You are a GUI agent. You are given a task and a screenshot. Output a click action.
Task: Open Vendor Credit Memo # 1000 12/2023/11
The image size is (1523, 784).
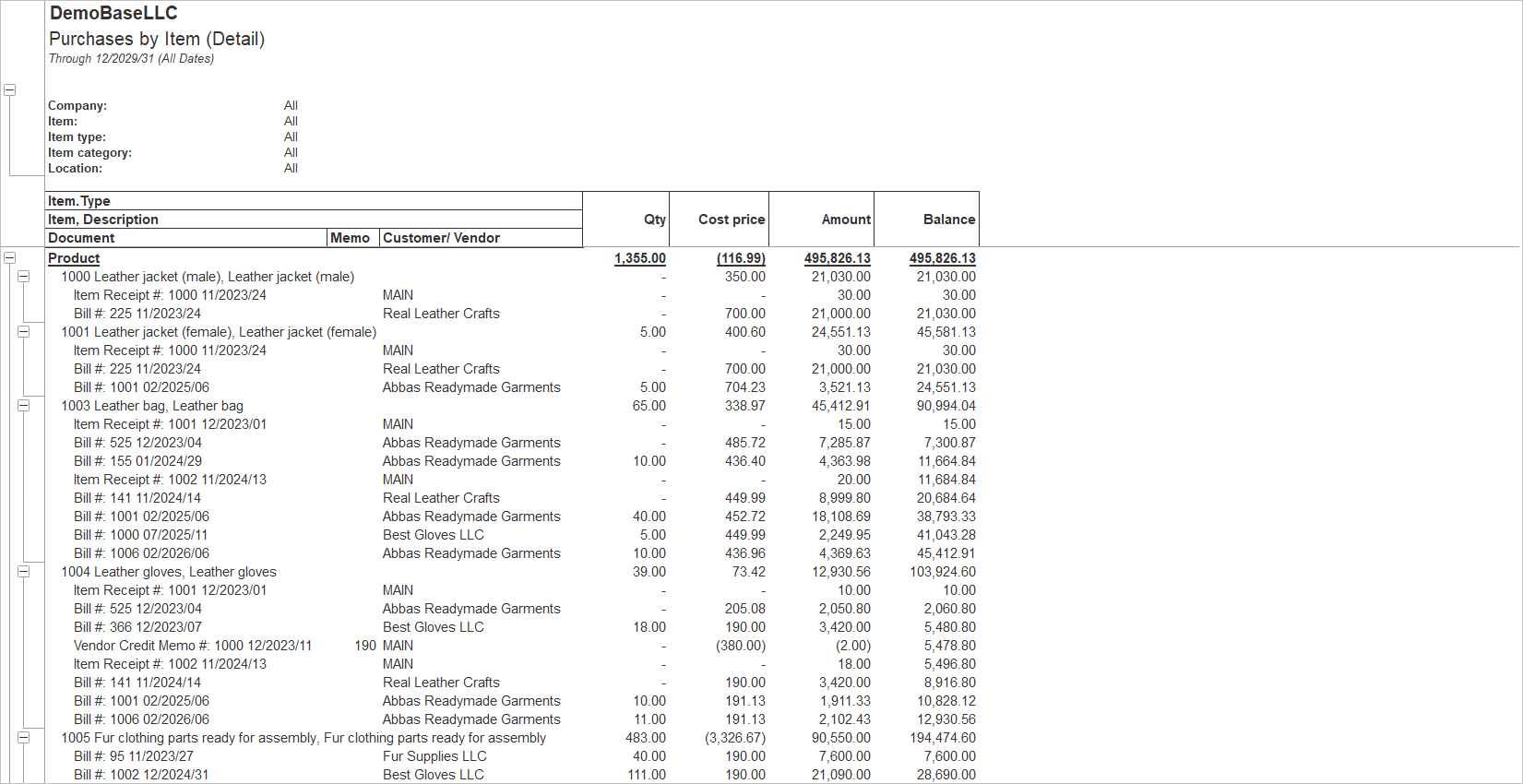click(193, 646)
